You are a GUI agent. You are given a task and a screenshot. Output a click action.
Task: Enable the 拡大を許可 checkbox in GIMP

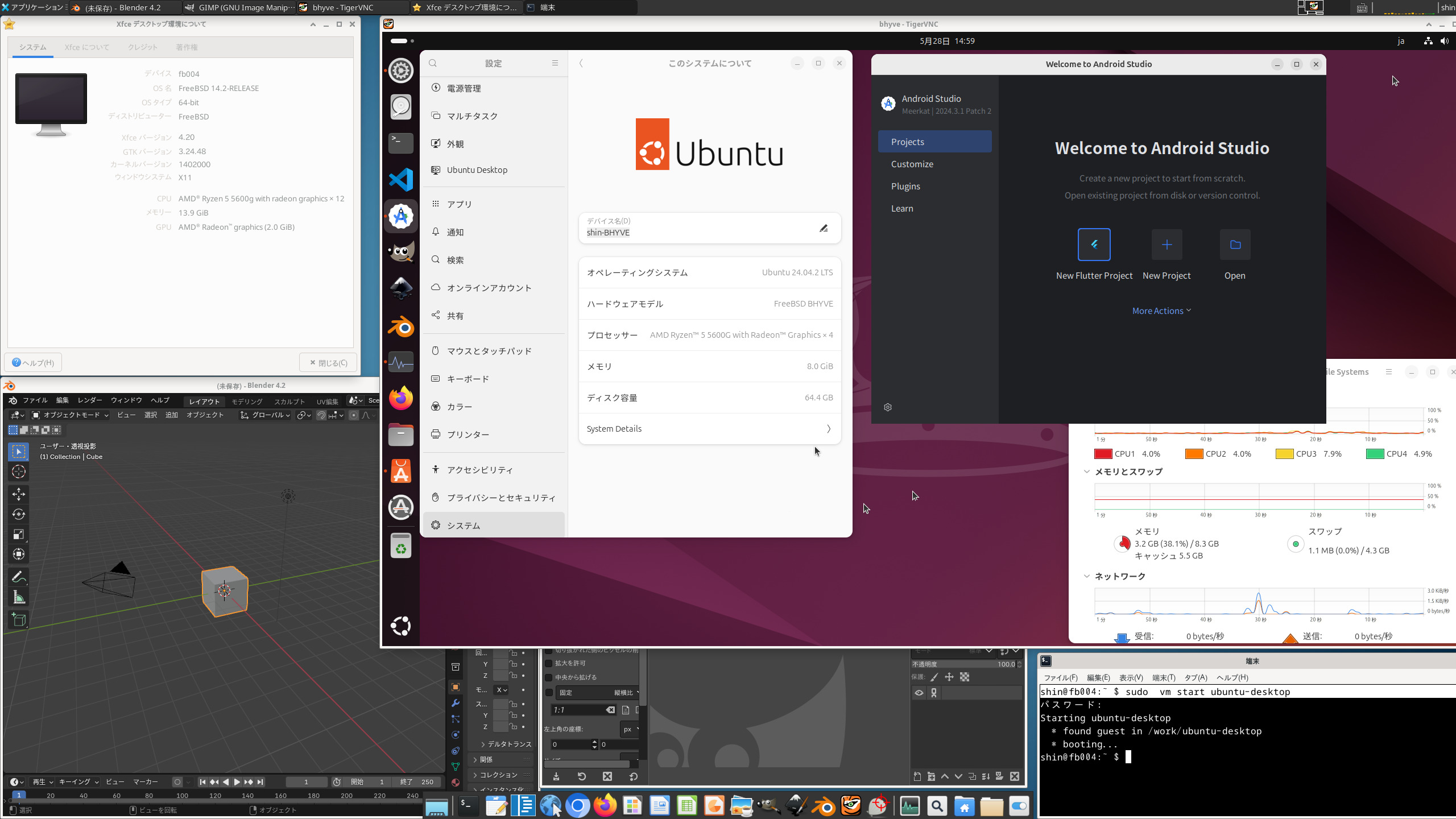tap(549, 663)
